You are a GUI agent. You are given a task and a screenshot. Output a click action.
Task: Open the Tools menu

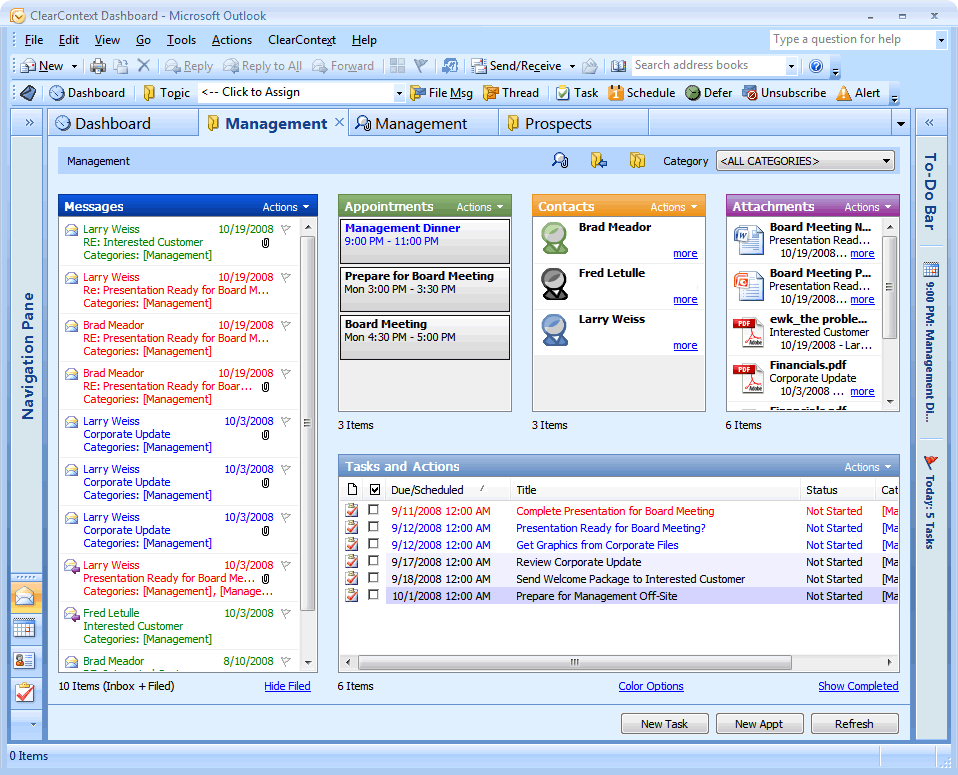[181, 40]
